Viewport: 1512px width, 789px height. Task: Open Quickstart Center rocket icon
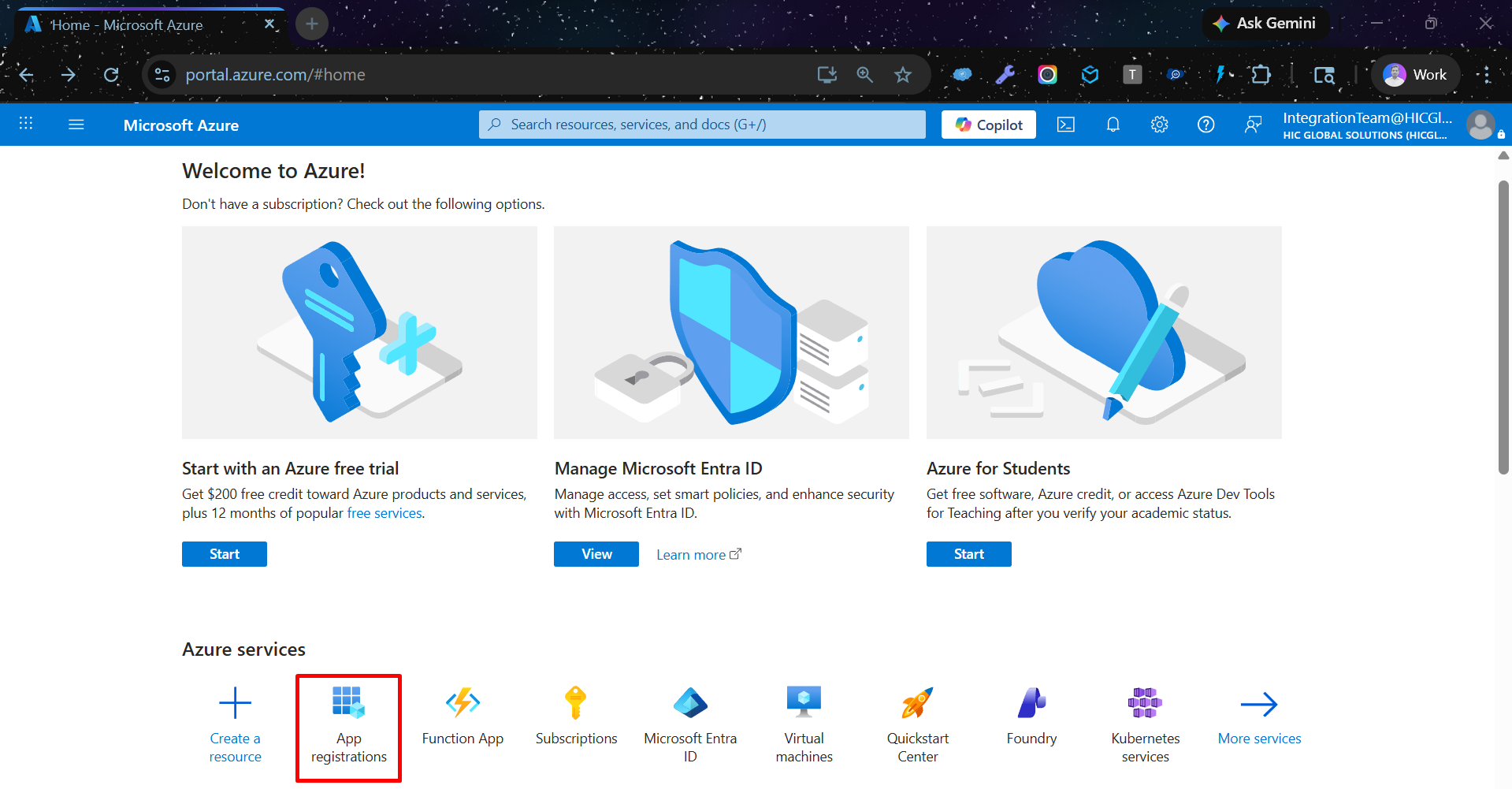pyautogui.click(x=917, y=702)
